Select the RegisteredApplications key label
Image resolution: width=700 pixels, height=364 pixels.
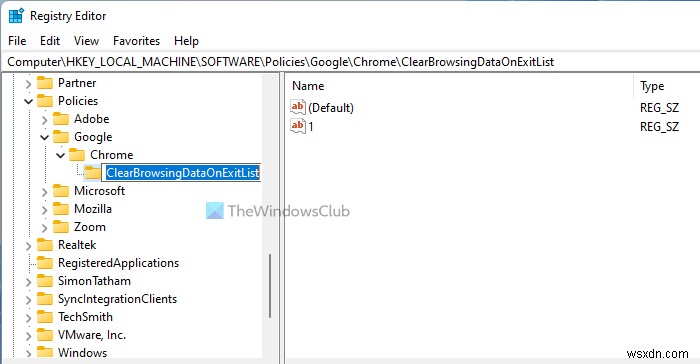(x=118, y=263)
